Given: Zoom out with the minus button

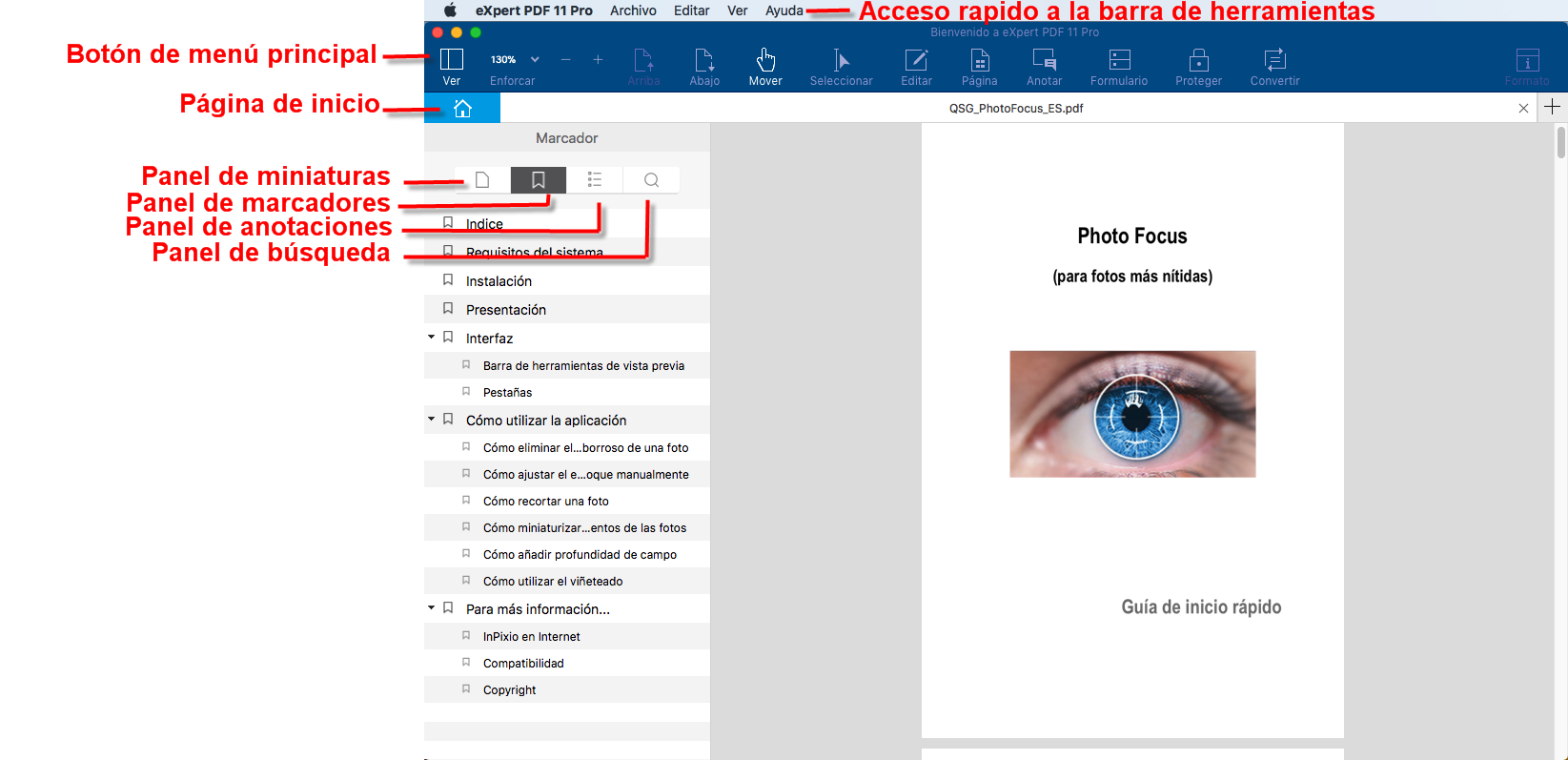Looking at the screenshot, I should coord(566,60).
